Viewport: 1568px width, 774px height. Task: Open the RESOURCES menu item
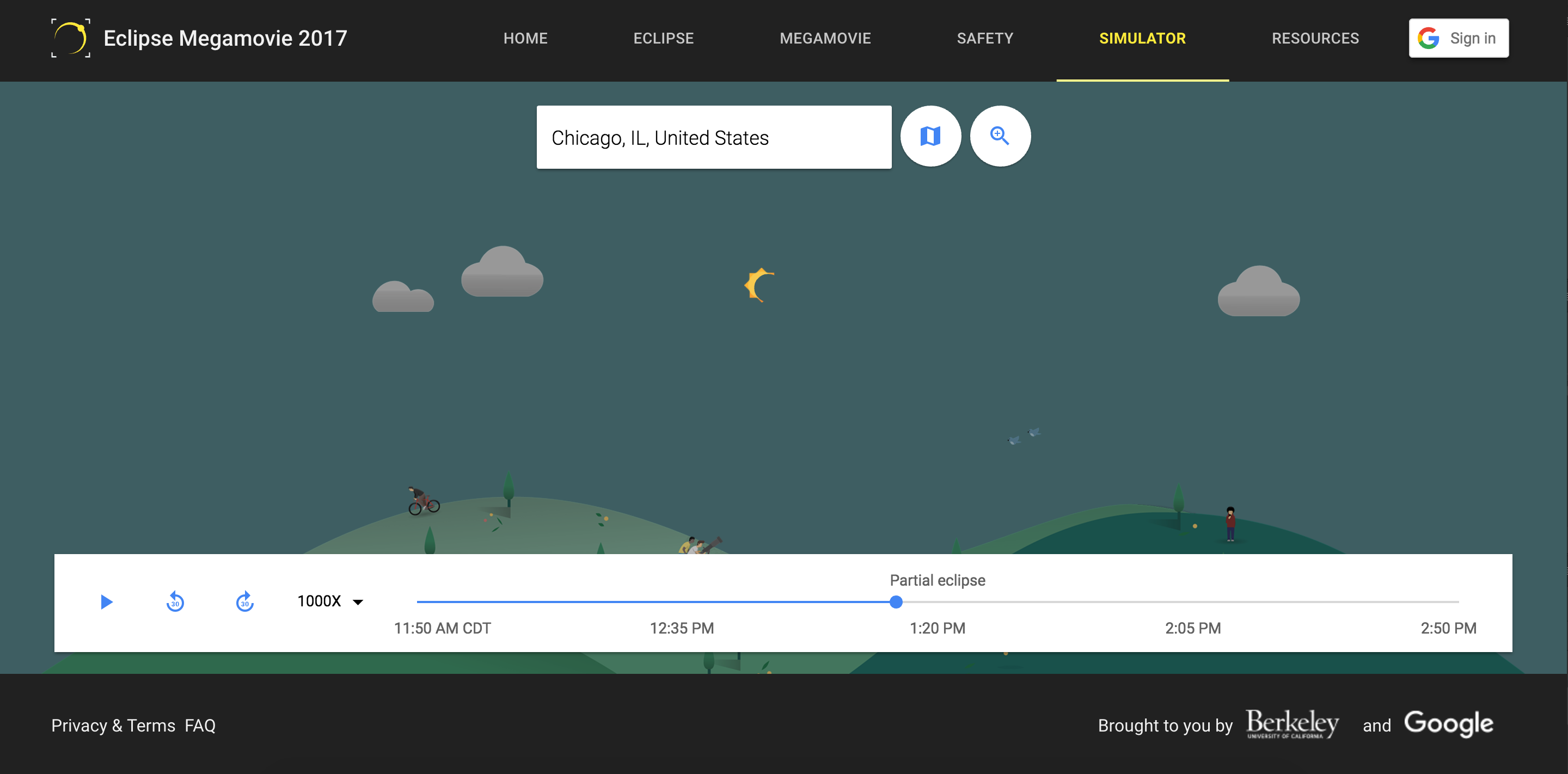(x=1315, y=38)
